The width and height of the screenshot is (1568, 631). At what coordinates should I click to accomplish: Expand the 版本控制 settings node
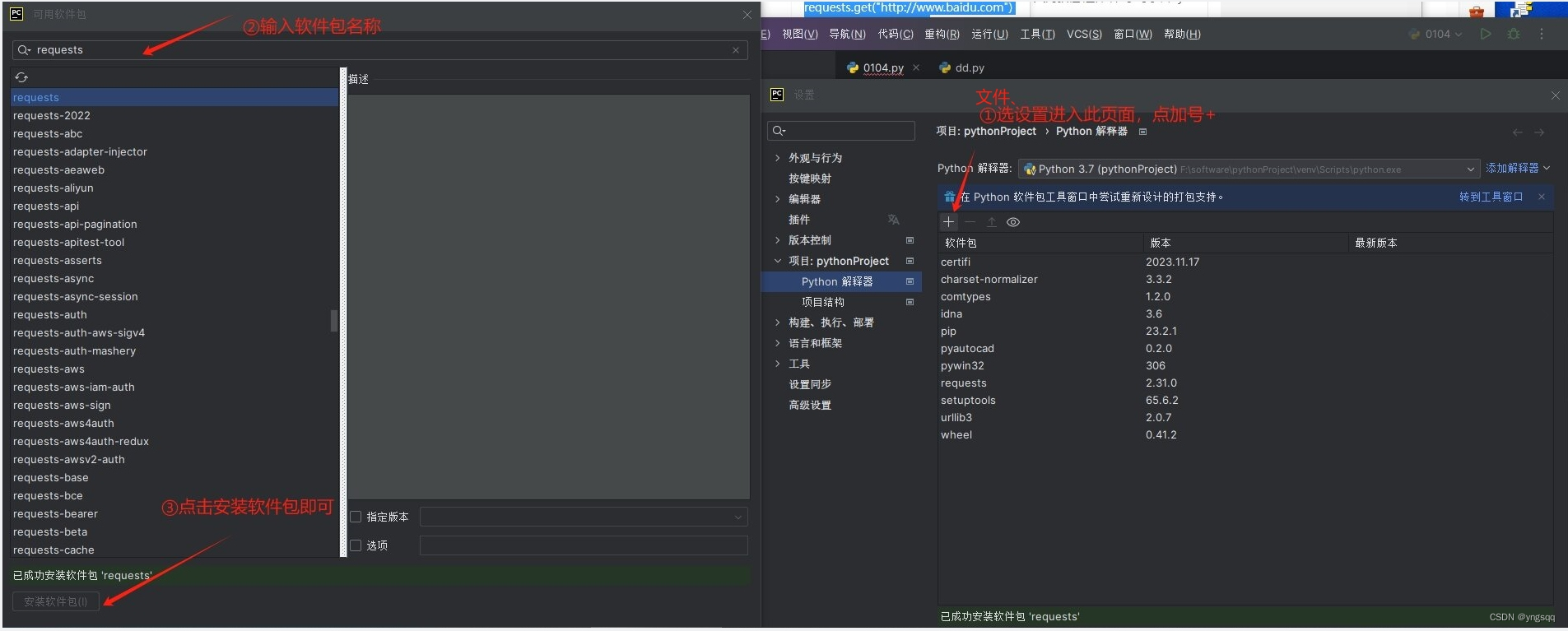pyautogui.click(x=777, y=240)
